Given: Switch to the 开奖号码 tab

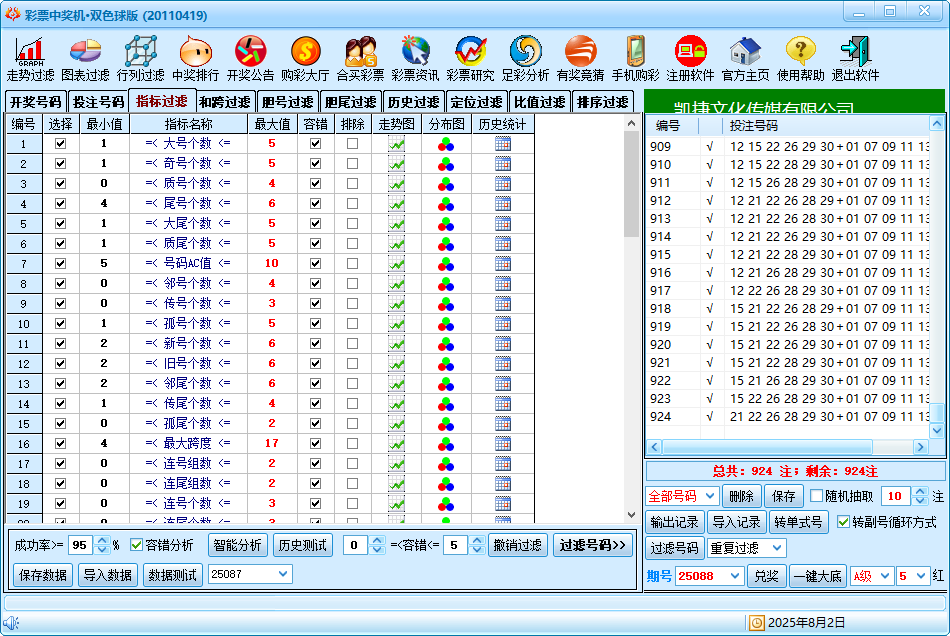Looking at the screenshot, I should tap(36, 102).
